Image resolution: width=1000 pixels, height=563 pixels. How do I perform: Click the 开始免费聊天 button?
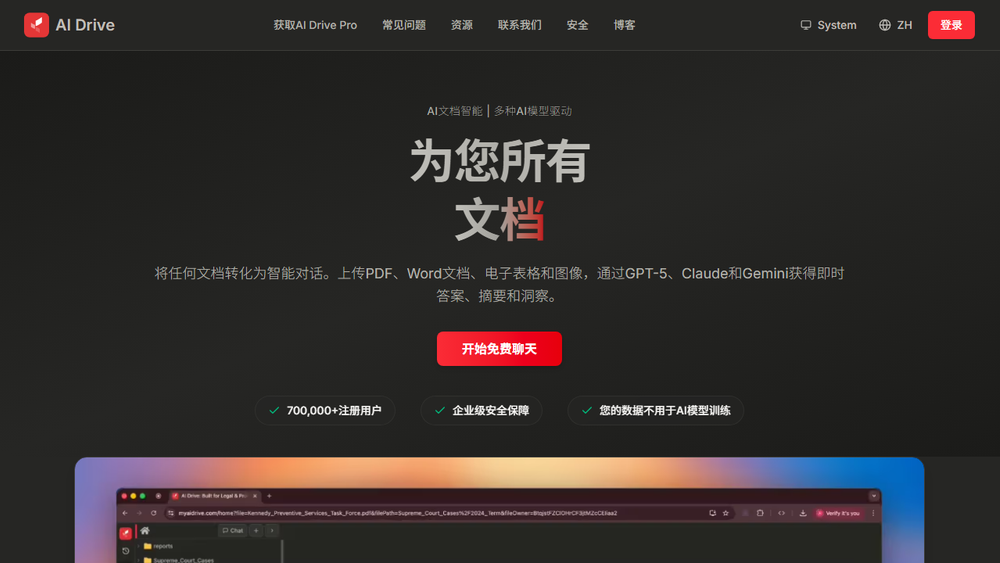[499, 349]
